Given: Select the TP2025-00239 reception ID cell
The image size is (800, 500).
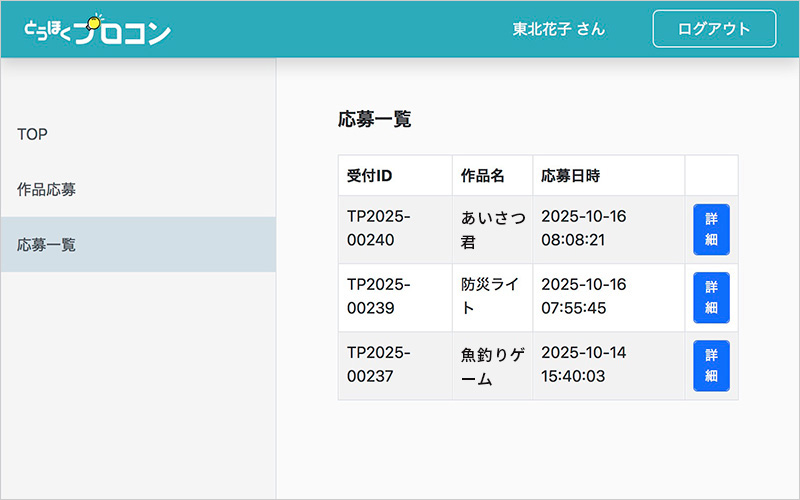Looking at the screenshot, I should [x=378, y=297].
